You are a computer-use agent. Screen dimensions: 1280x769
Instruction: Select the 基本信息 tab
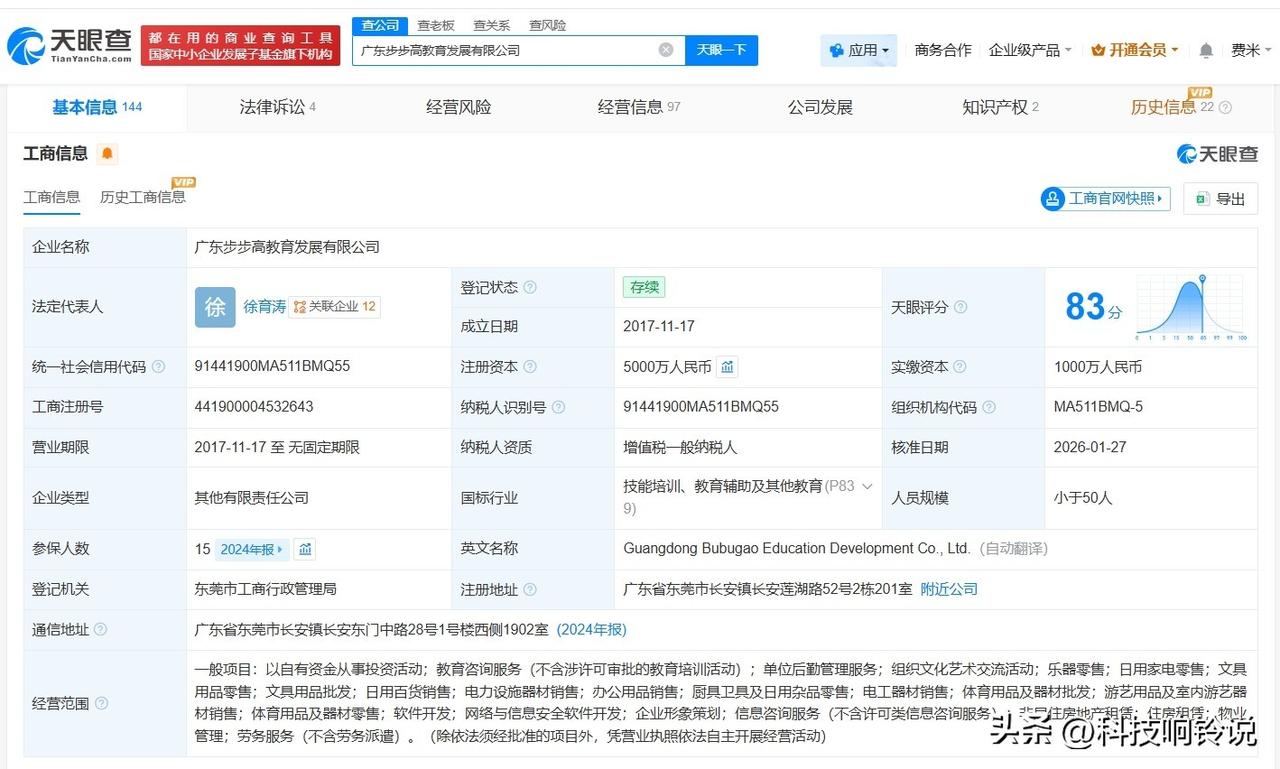pyautogui.click(x=97, y=107)
